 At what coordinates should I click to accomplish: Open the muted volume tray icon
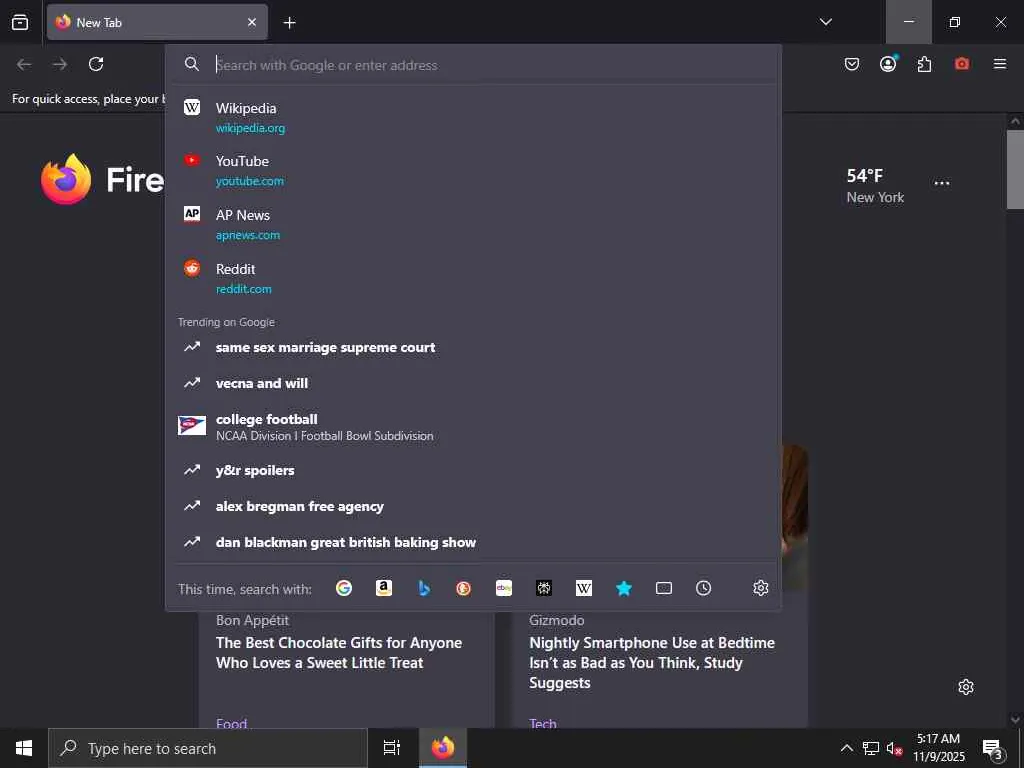(894, 748)
